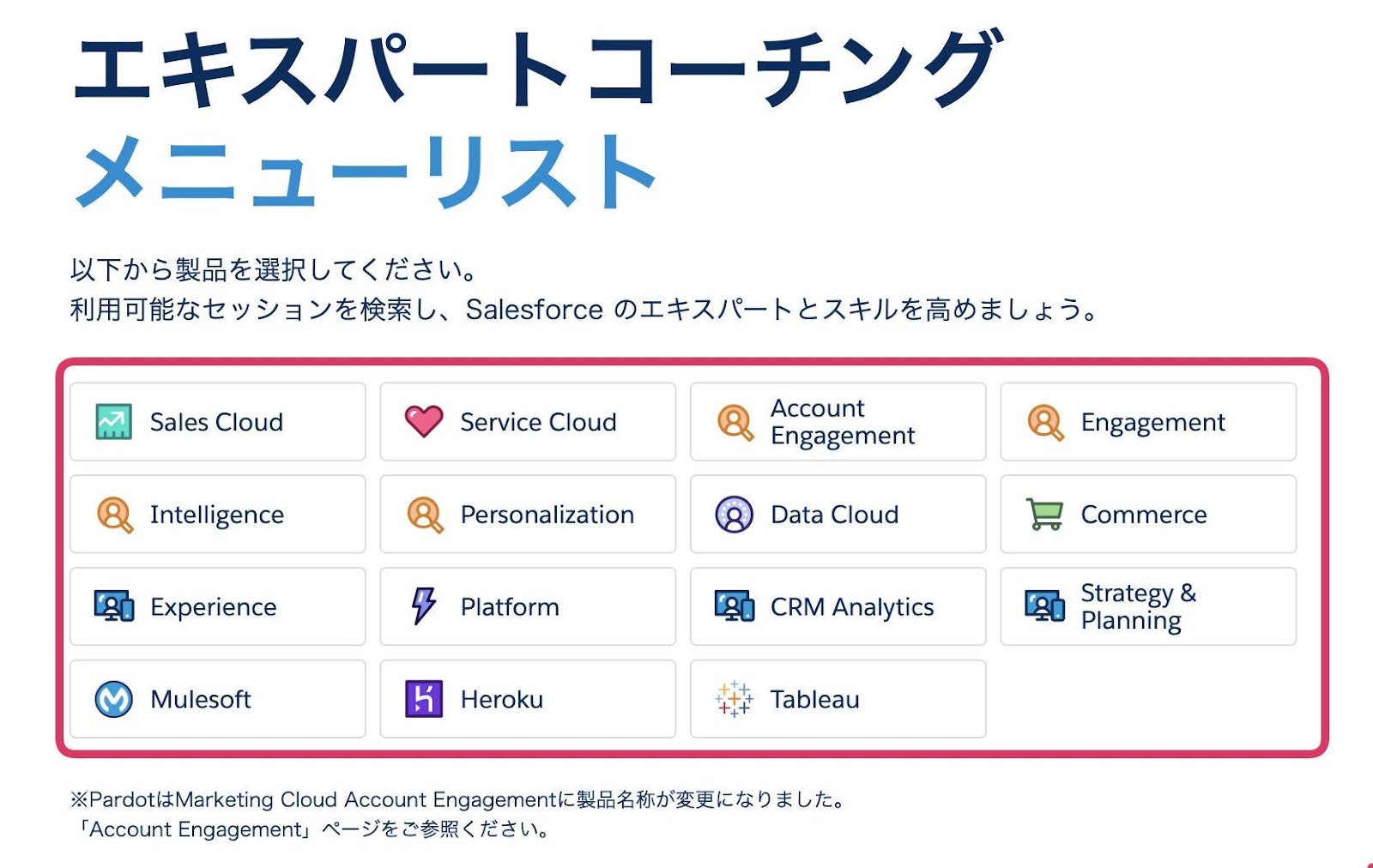Choose the Platform product label
Screen dimensions: 1373x868
510,607
